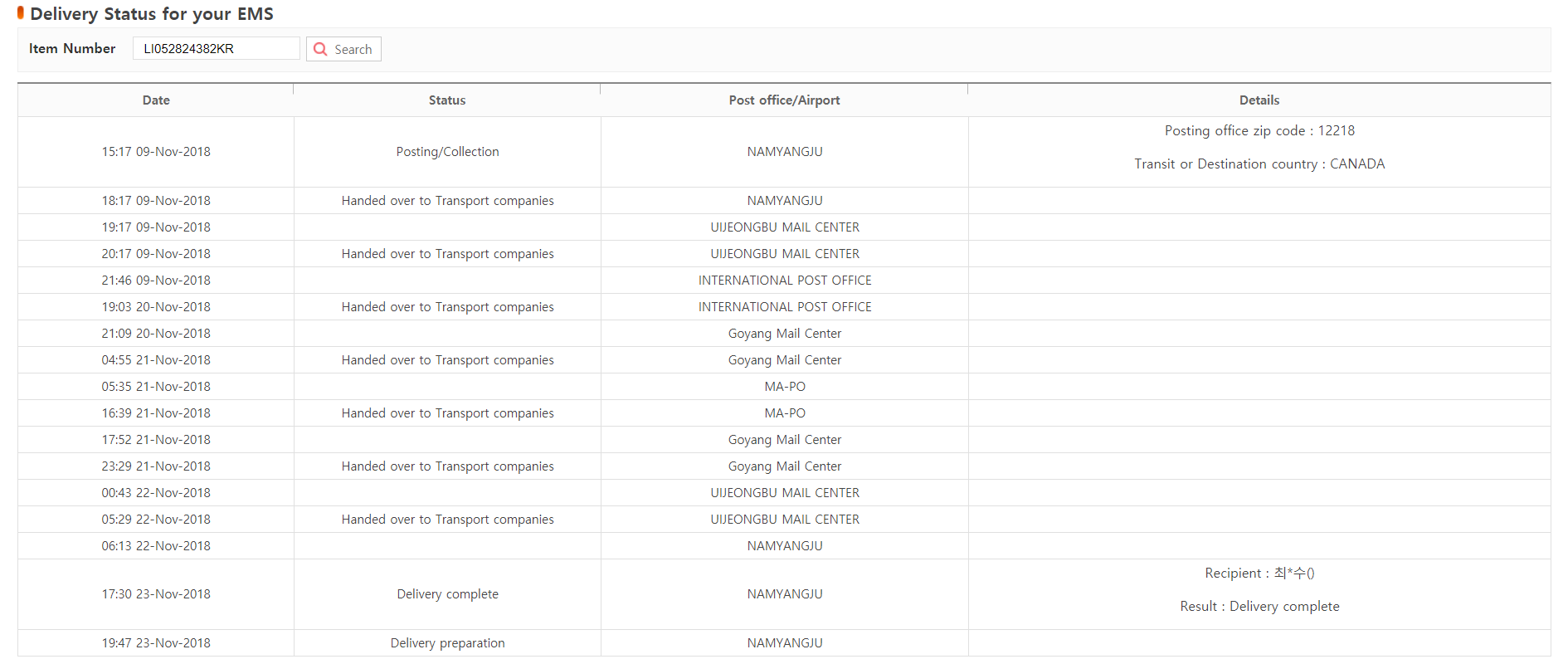Select the '17:52 21-Nov-2018' date cell
The height and width of the screenshot is (659, 1568).
coord(156,440)
